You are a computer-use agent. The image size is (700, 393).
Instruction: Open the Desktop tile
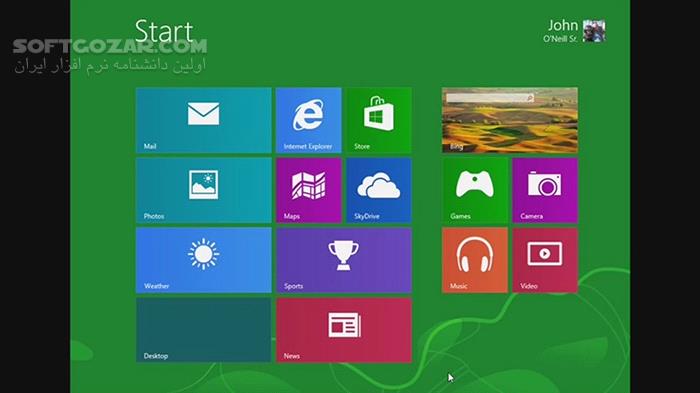pos(204,330)
